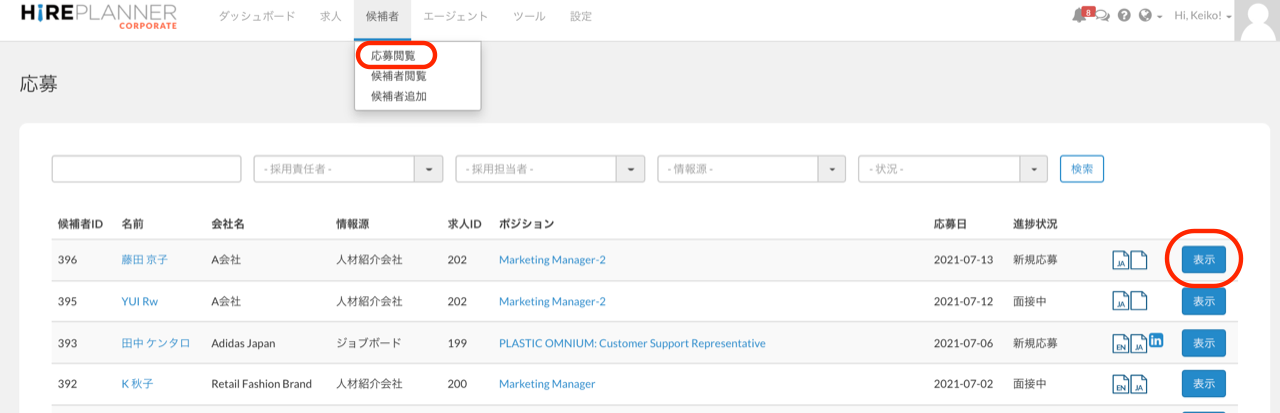Viewport: 1280px width, 413px height.
Task: Open the notifications bell with badge 8
Action: point(1079,16)
